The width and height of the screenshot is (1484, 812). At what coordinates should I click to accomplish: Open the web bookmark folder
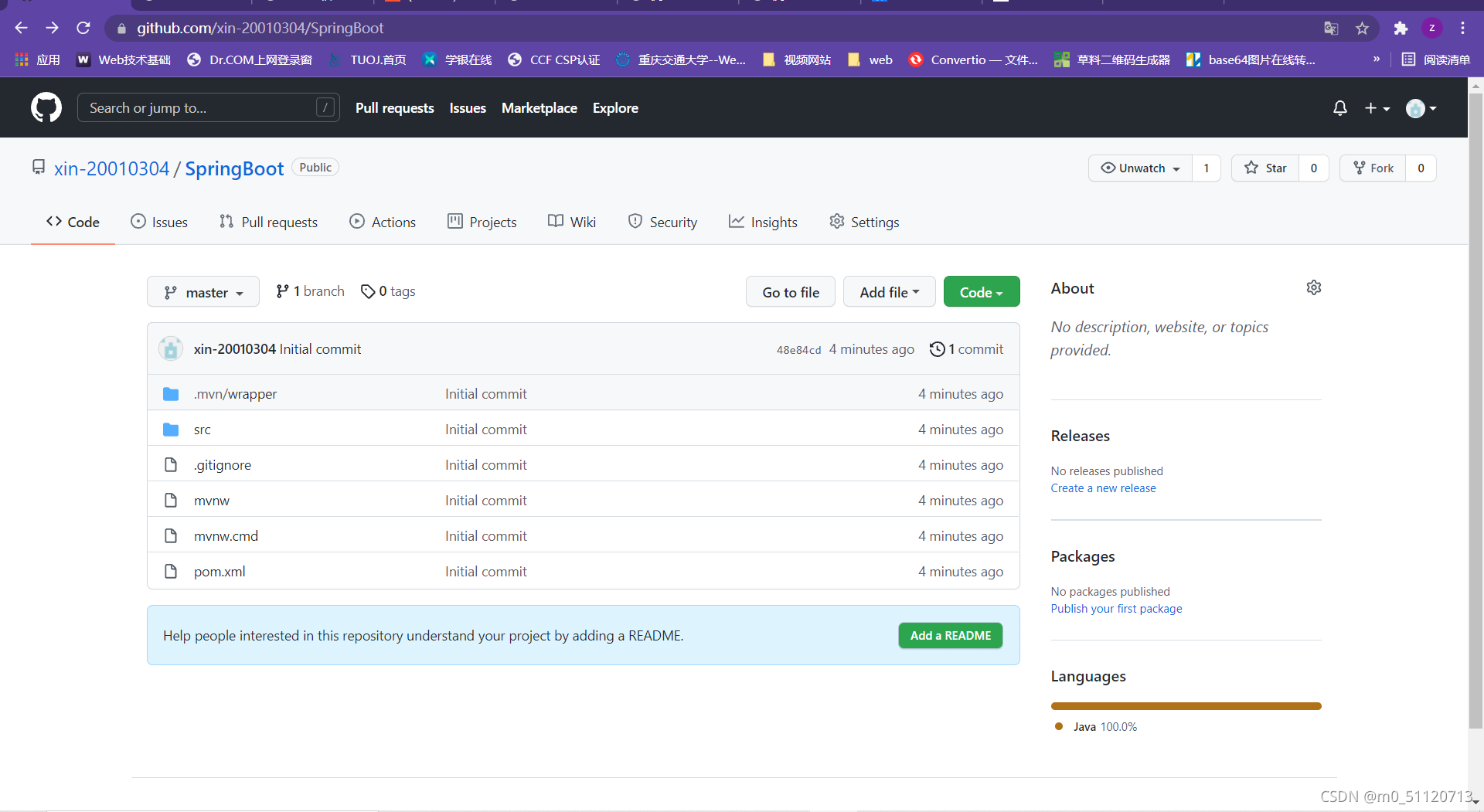click(x=870, y=59)
